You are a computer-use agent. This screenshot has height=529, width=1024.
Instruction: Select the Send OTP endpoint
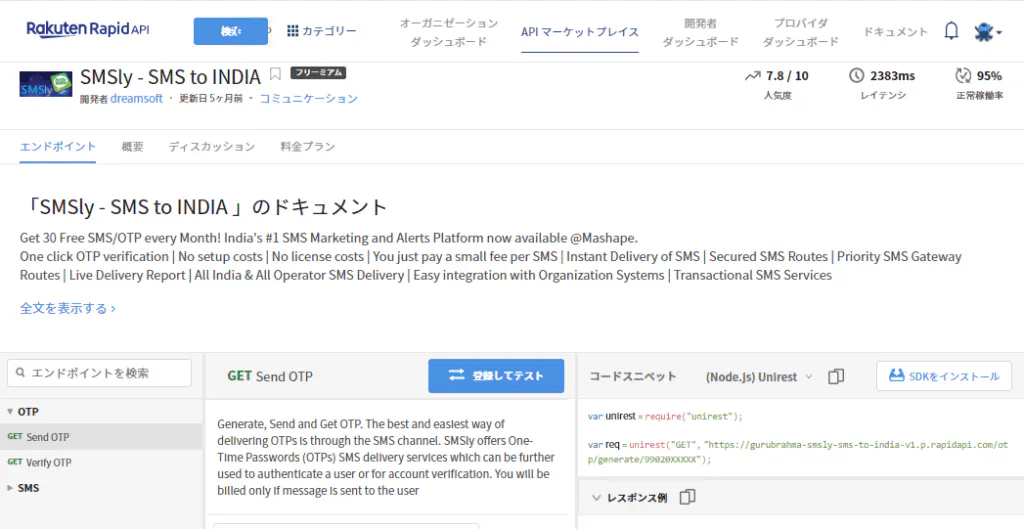click(x=101, y=437)
